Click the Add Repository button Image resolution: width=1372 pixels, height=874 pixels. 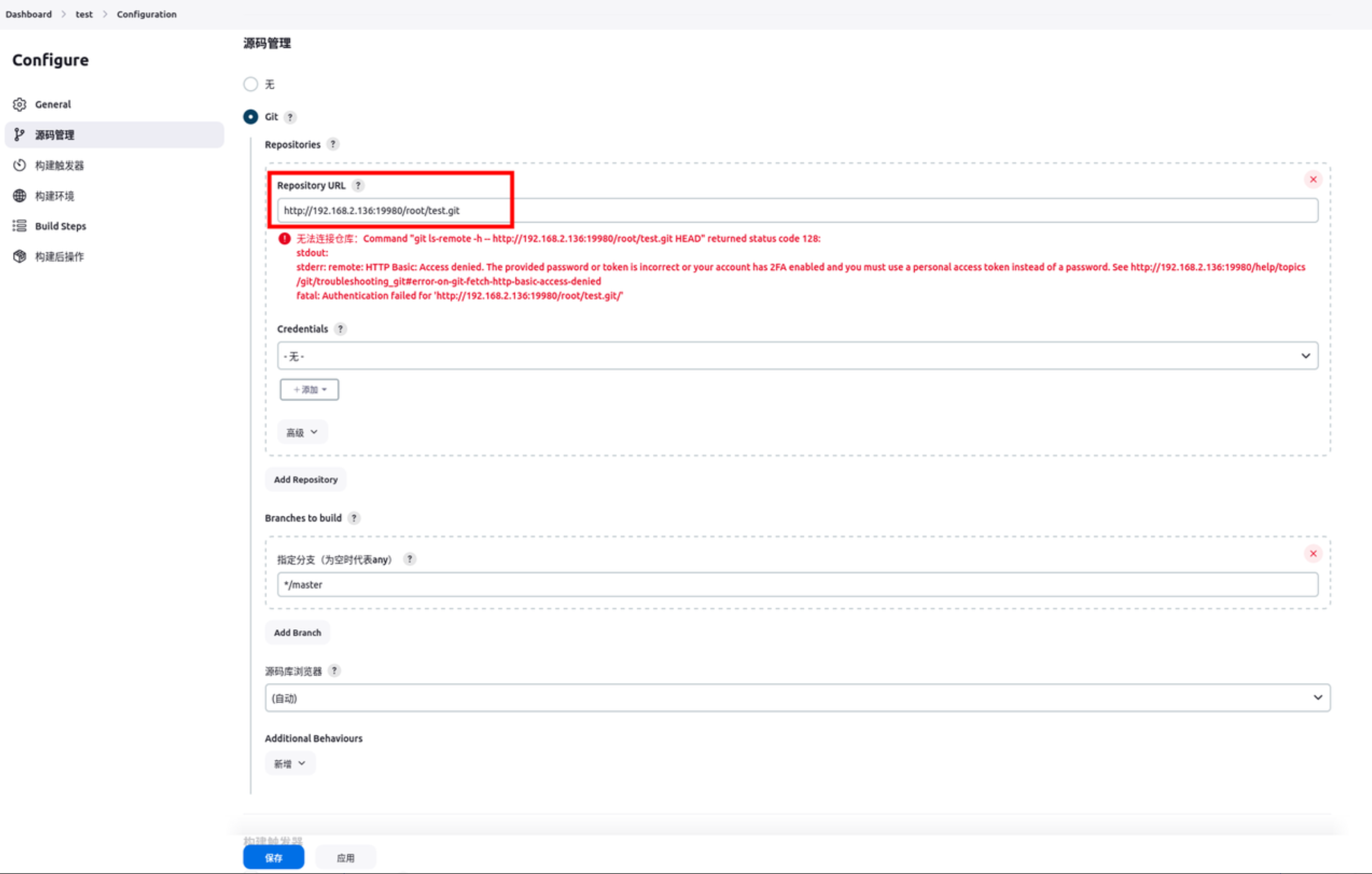point(306,479)
